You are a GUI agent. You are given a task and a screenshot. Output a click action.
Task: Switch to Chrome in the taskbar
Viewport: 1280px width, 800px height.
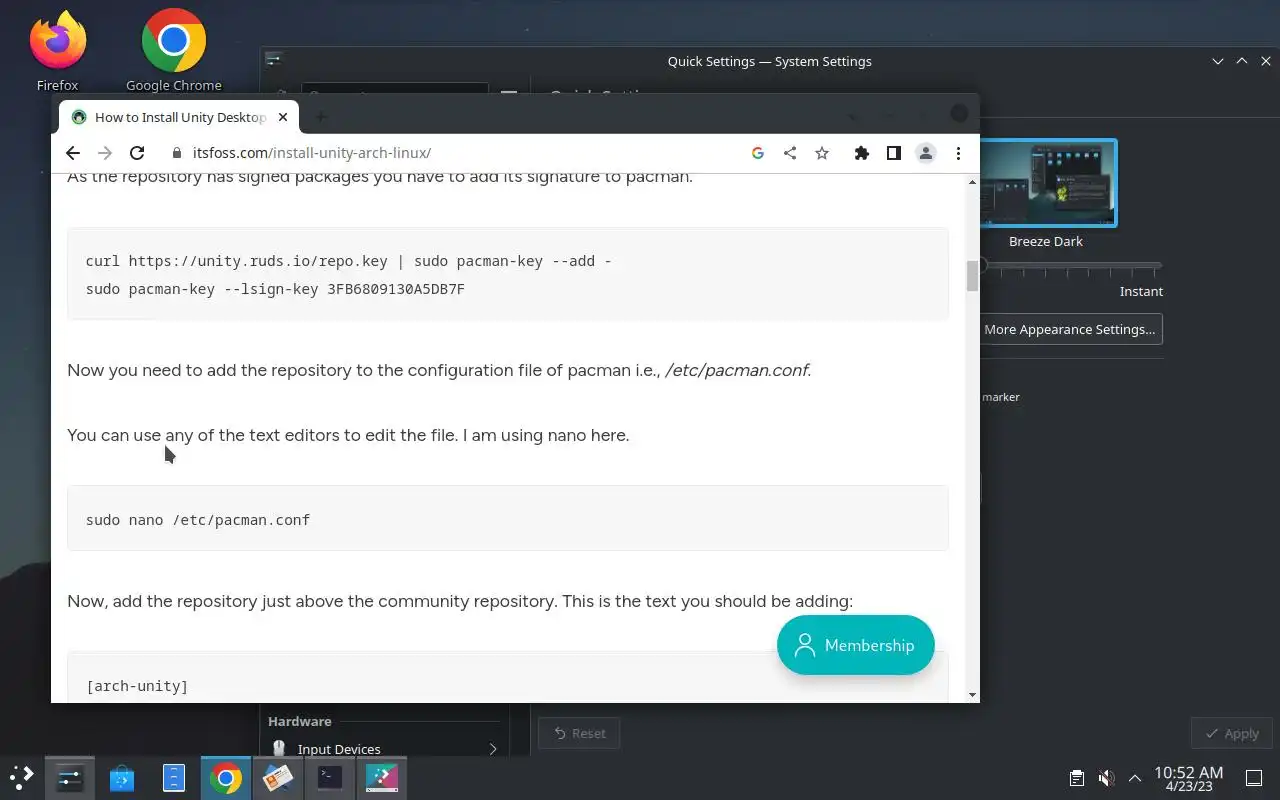coord(226,777)
